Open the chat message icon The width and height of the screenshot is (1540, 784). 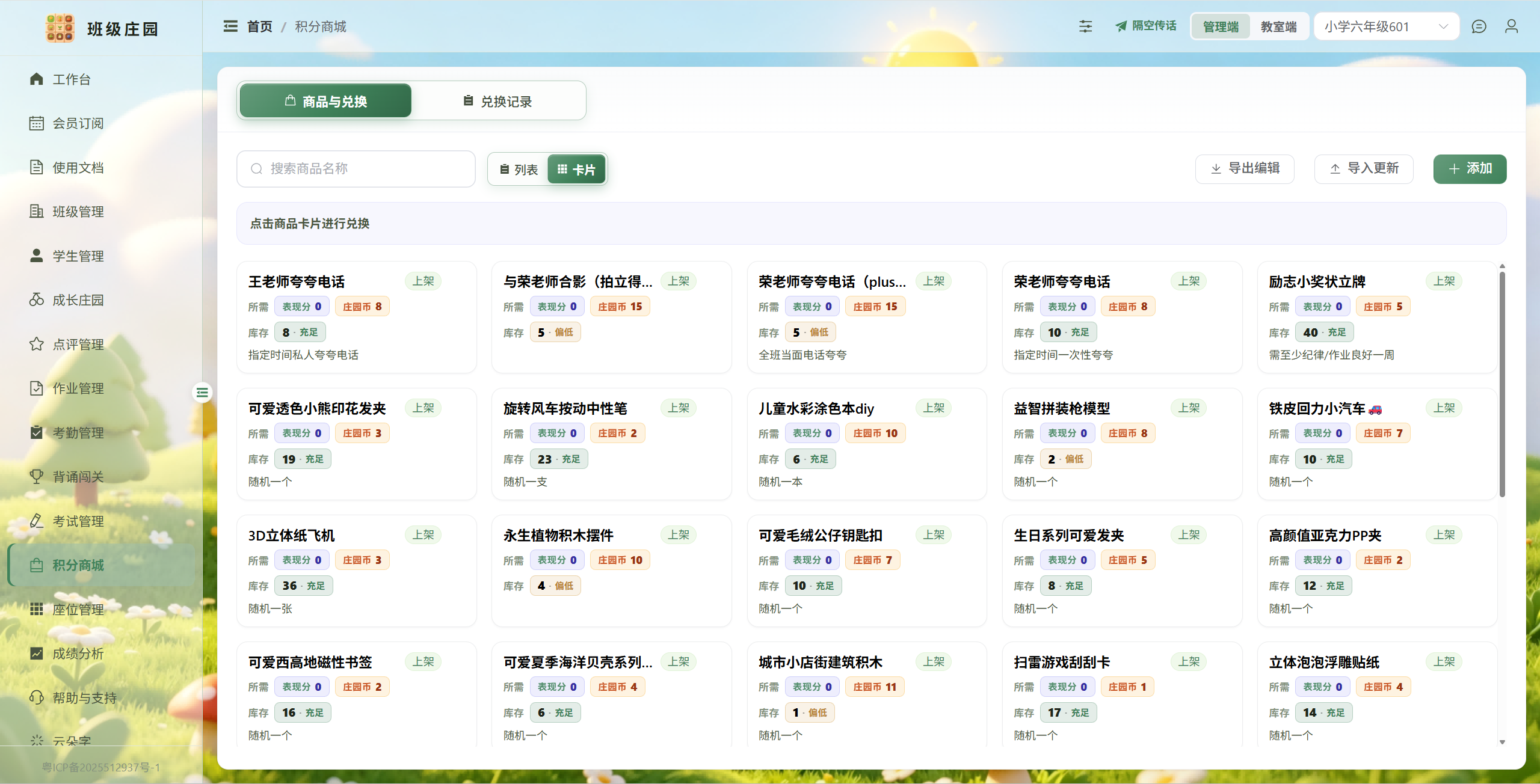coord(1479,26)
